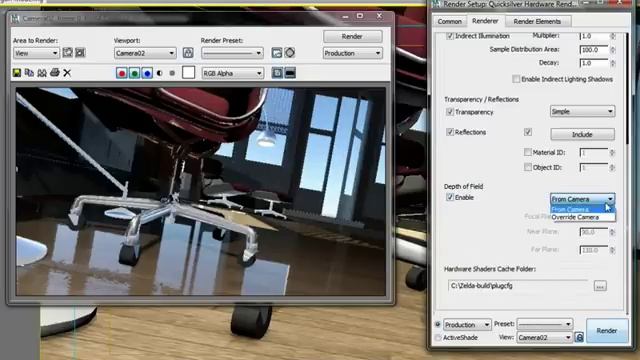Display the alpha channel
The height and width of the screenshot is (360, 640).
click(x=160, y=73)
